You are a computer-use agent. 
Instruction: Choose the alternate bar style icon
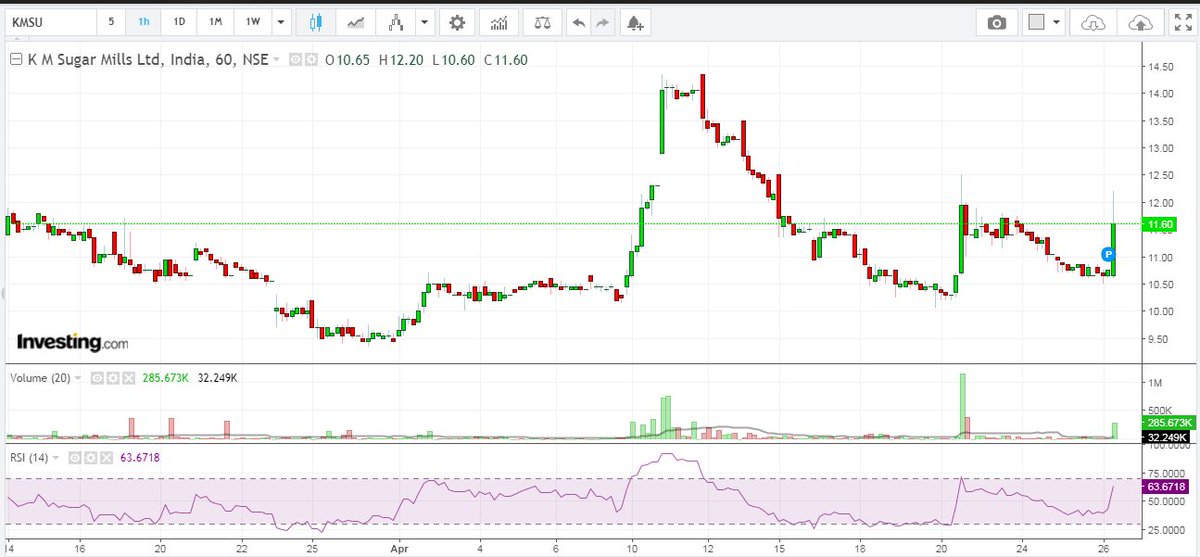pos(397,21)
